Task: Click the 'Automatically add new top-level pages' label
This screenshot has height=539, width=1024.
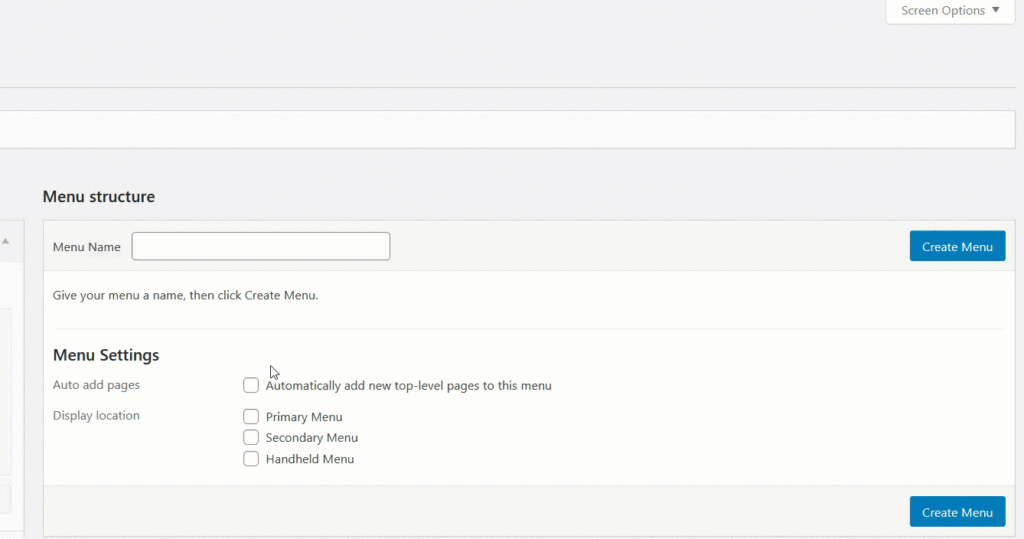Action: coord(408,385)
